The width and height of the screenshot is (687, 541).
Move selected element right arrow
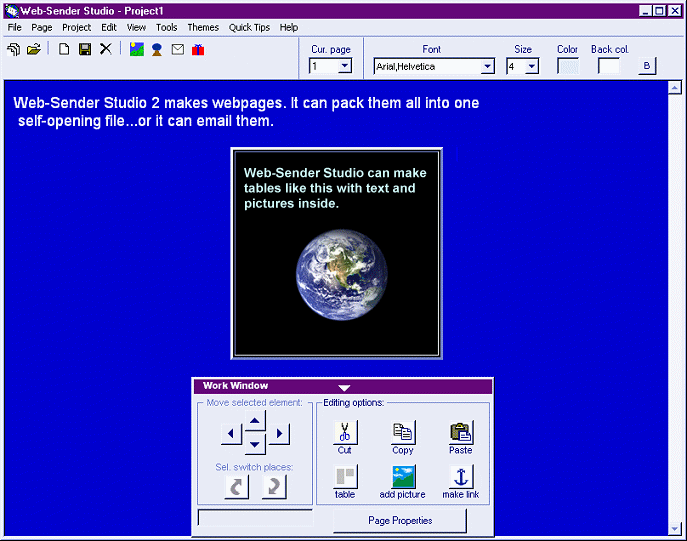[279, 434]
